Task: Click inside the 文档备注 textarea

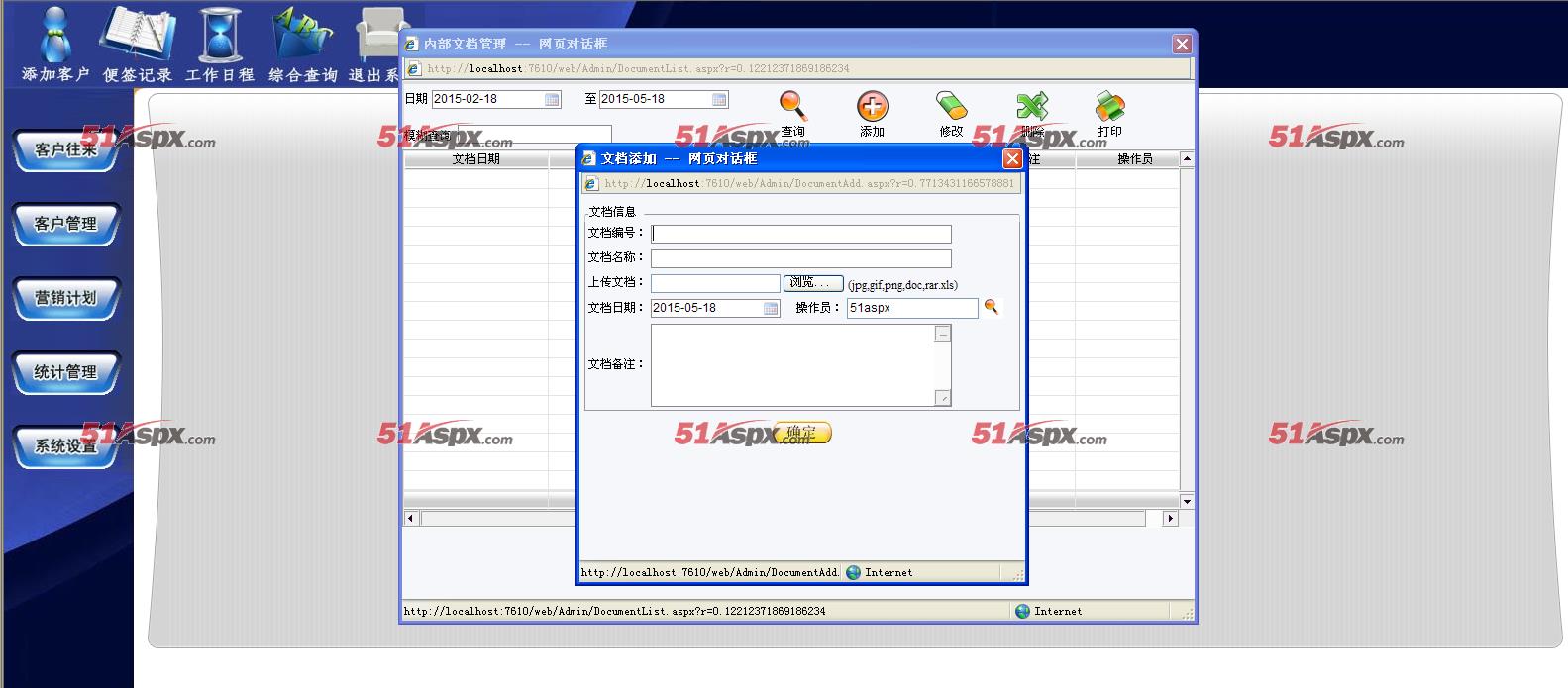Action: click(x=792, y=365)
